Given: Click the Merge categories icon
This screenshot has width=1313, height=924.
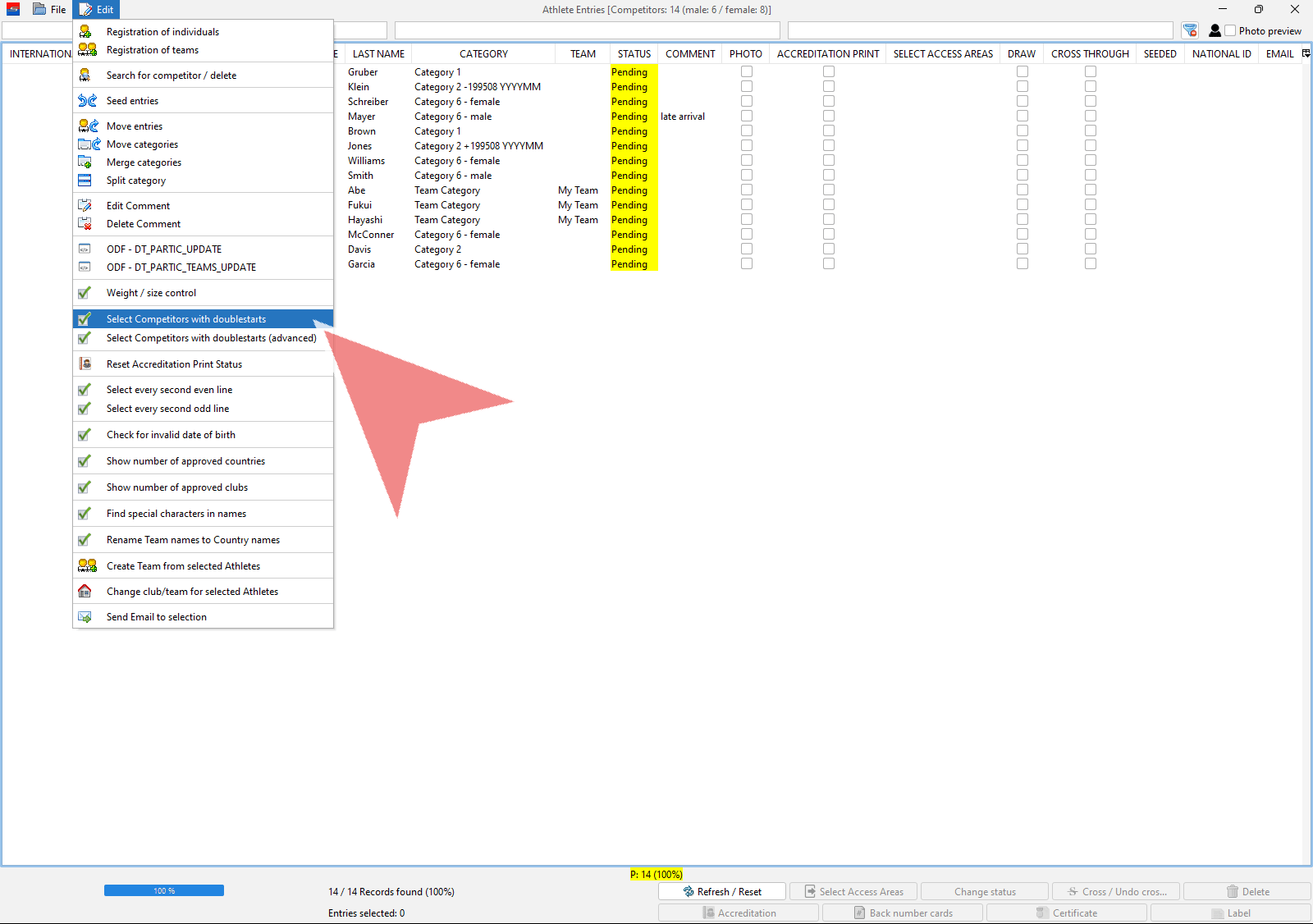Looking at the screenshot, I should (85, 162).
